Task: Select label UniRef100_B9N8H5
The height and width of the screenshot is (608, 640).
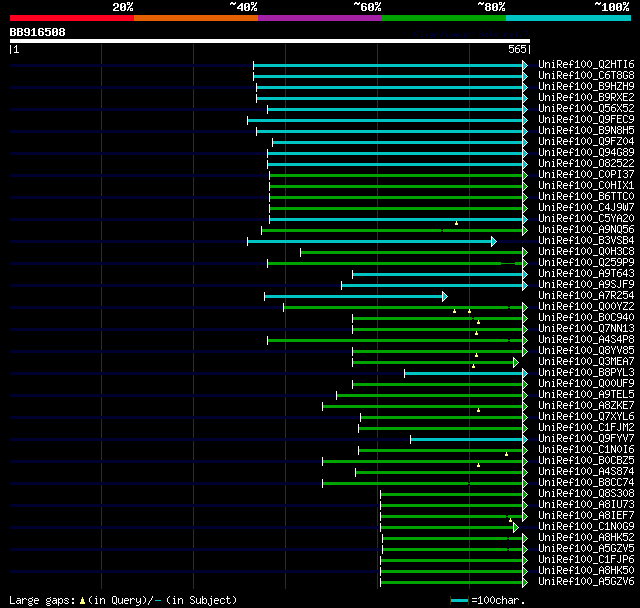Action: point(586,131)
